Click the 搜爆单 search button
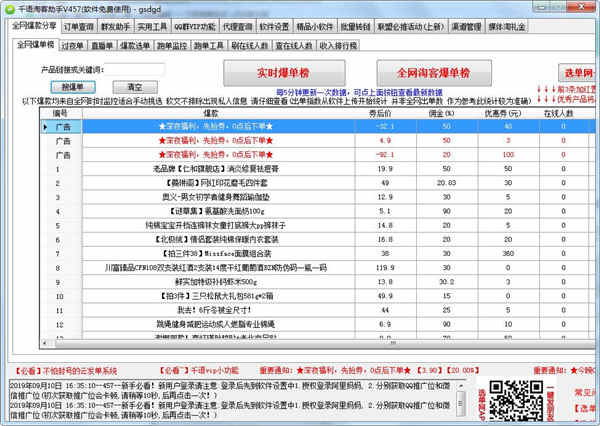The width and height of the screenshot is (600, 426). point(73,87)
